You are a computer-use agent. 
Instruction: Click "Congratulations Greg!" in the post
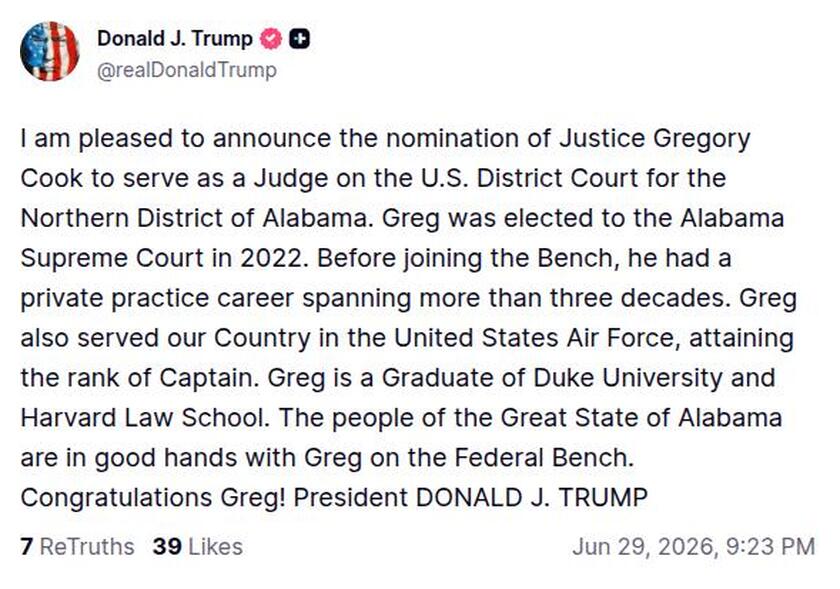point(153,498)
